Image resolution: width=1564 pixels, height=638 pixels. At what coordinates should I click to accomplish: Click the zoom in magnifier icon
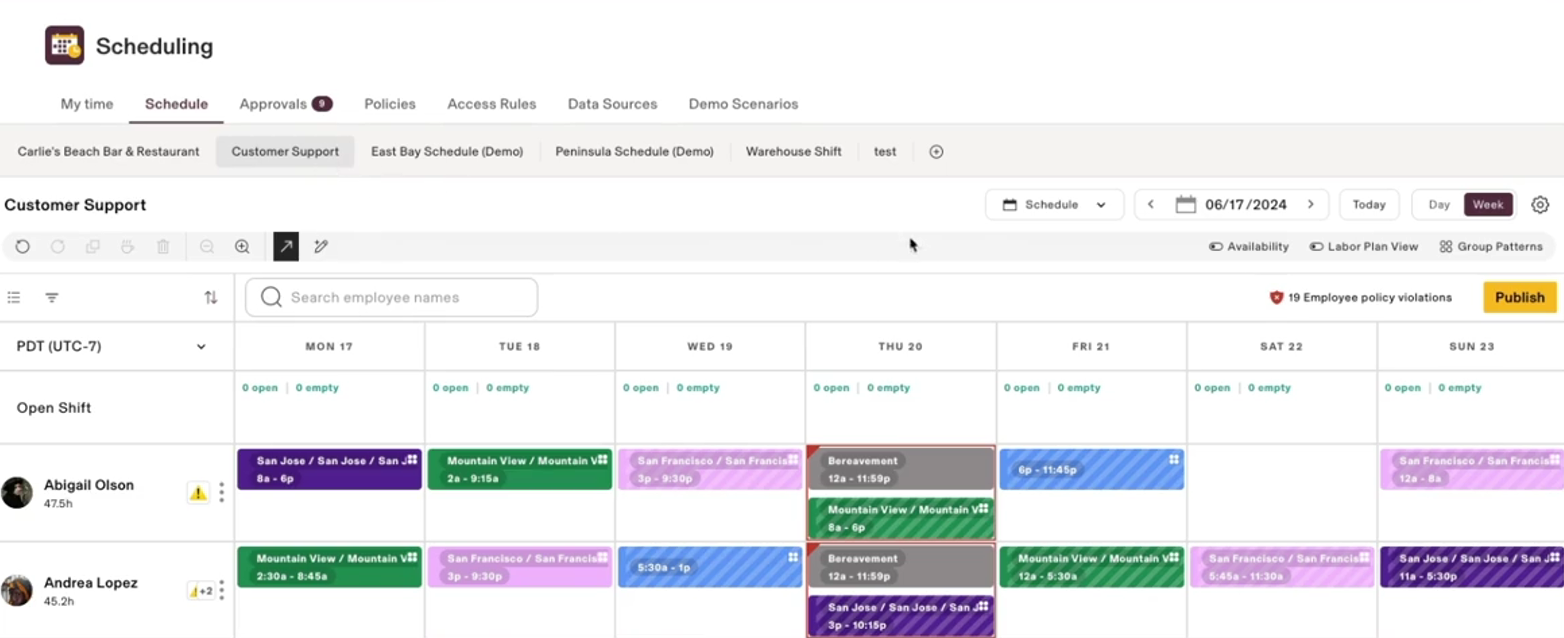(x=242, y=246)
